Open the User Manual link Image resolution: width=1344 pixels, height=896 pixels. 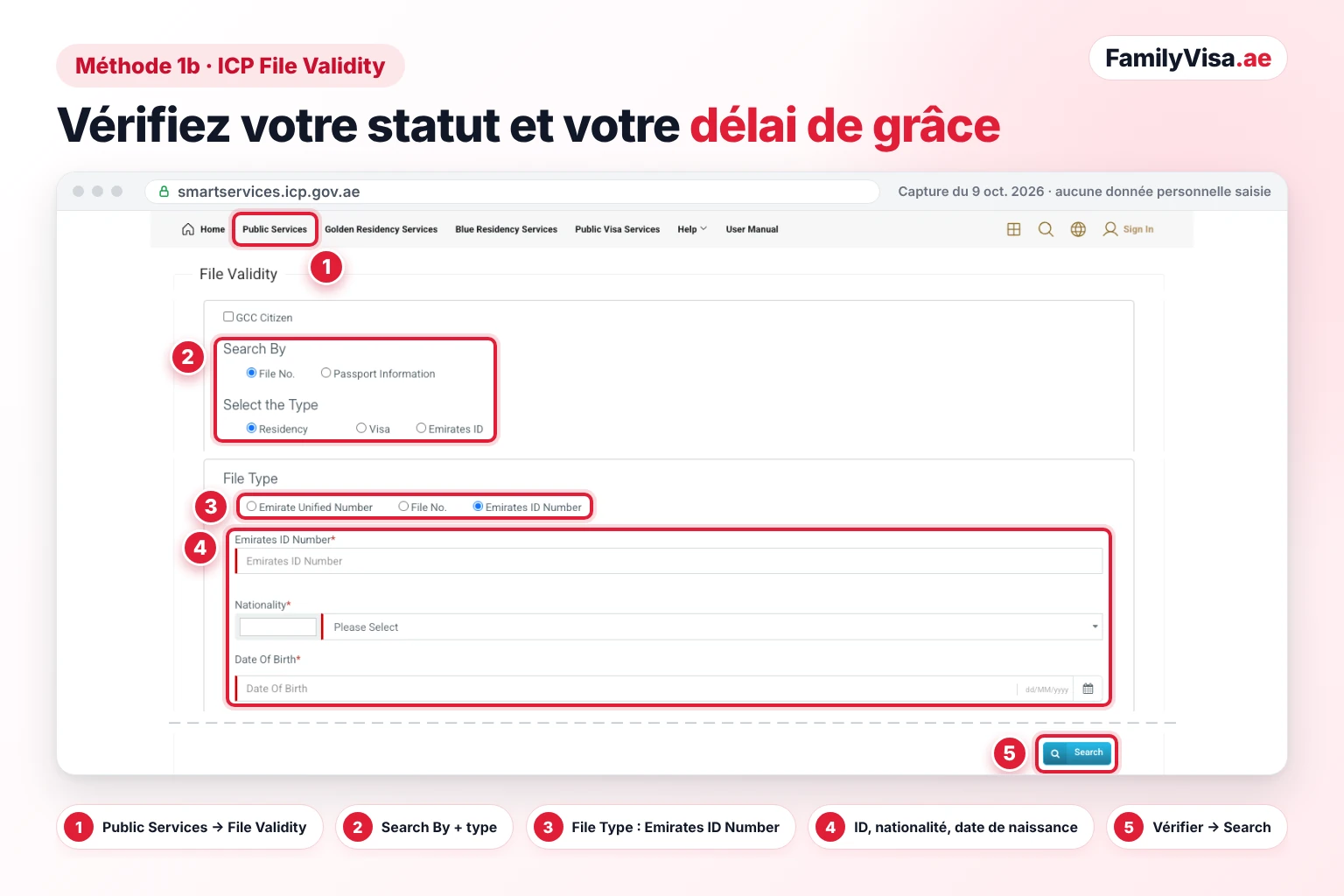click(x=752, y=229)
